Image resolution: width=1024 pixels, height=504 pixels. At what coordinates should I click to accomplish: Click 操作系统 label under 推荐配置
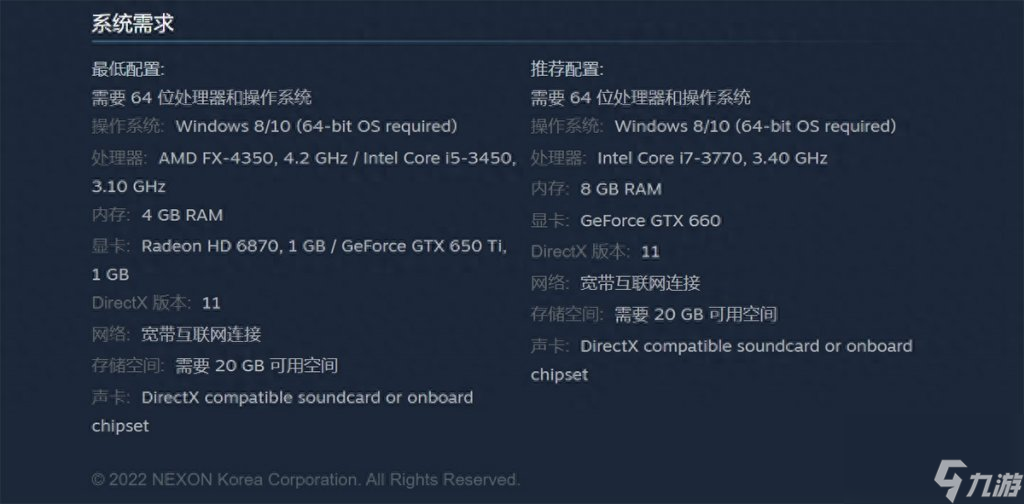click(567, 127)
